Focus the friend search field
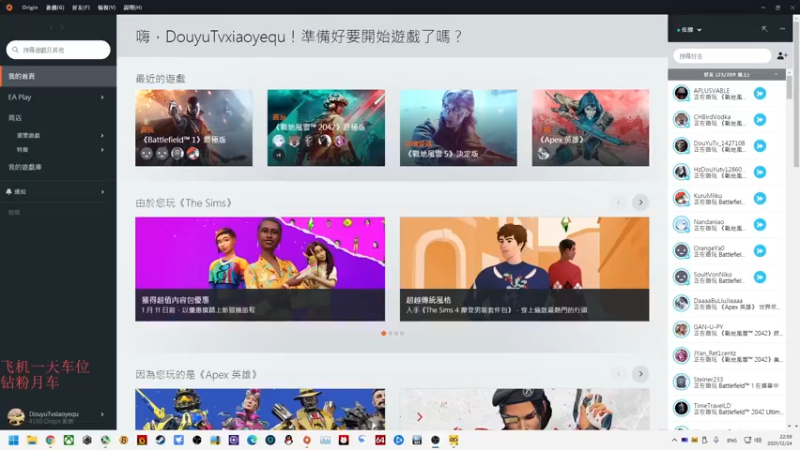800x450 pixels. tap(722, 56)
